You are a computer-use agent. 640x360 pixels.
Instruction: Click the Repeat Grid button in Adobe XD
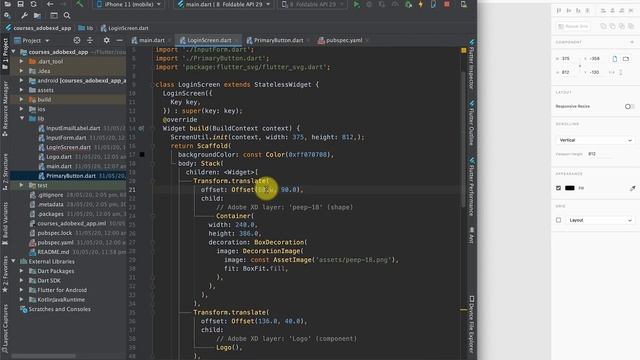pos(572,26)
